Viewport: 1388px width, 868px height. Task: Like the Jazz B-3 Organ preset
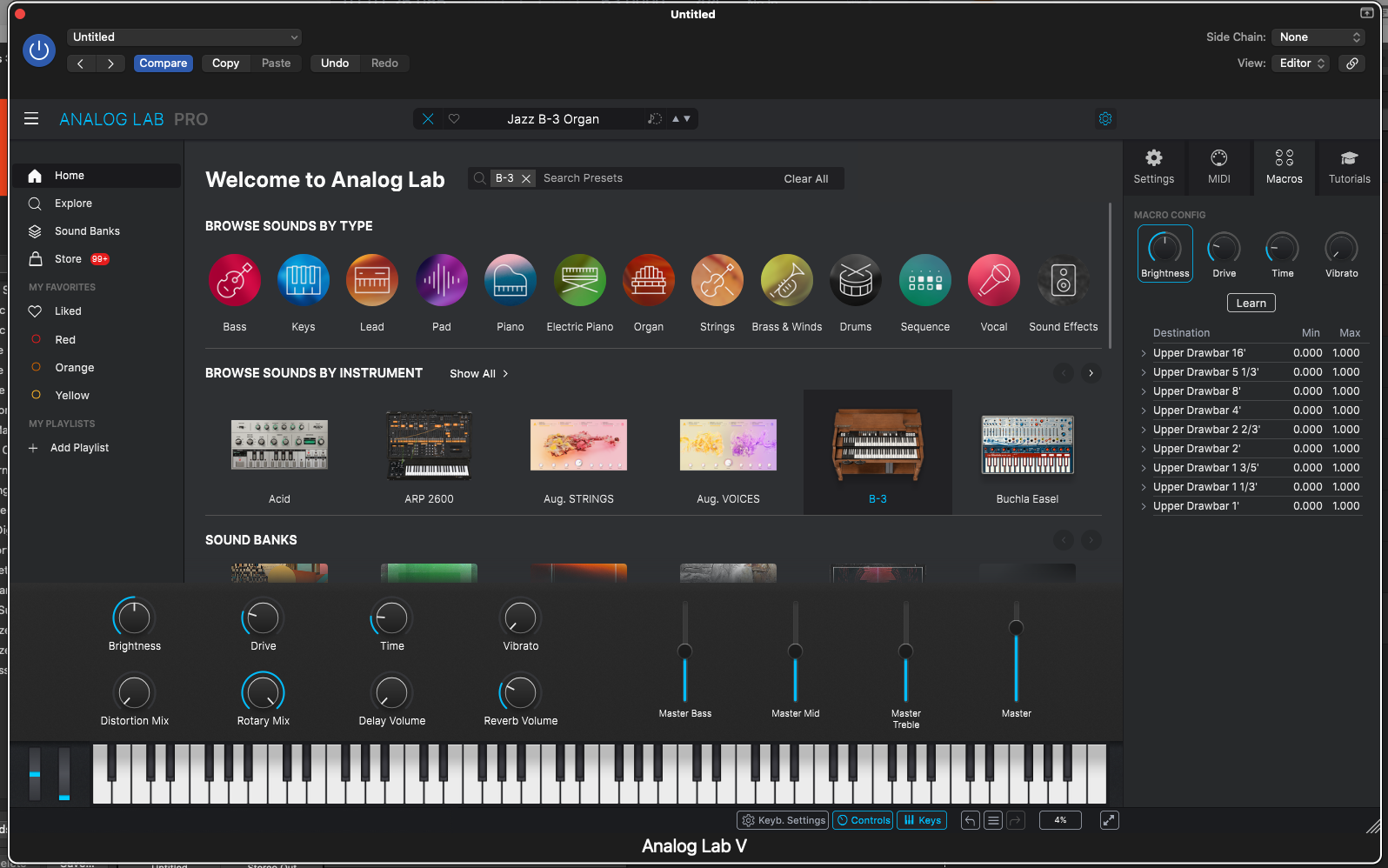click(x=454, y=119)
